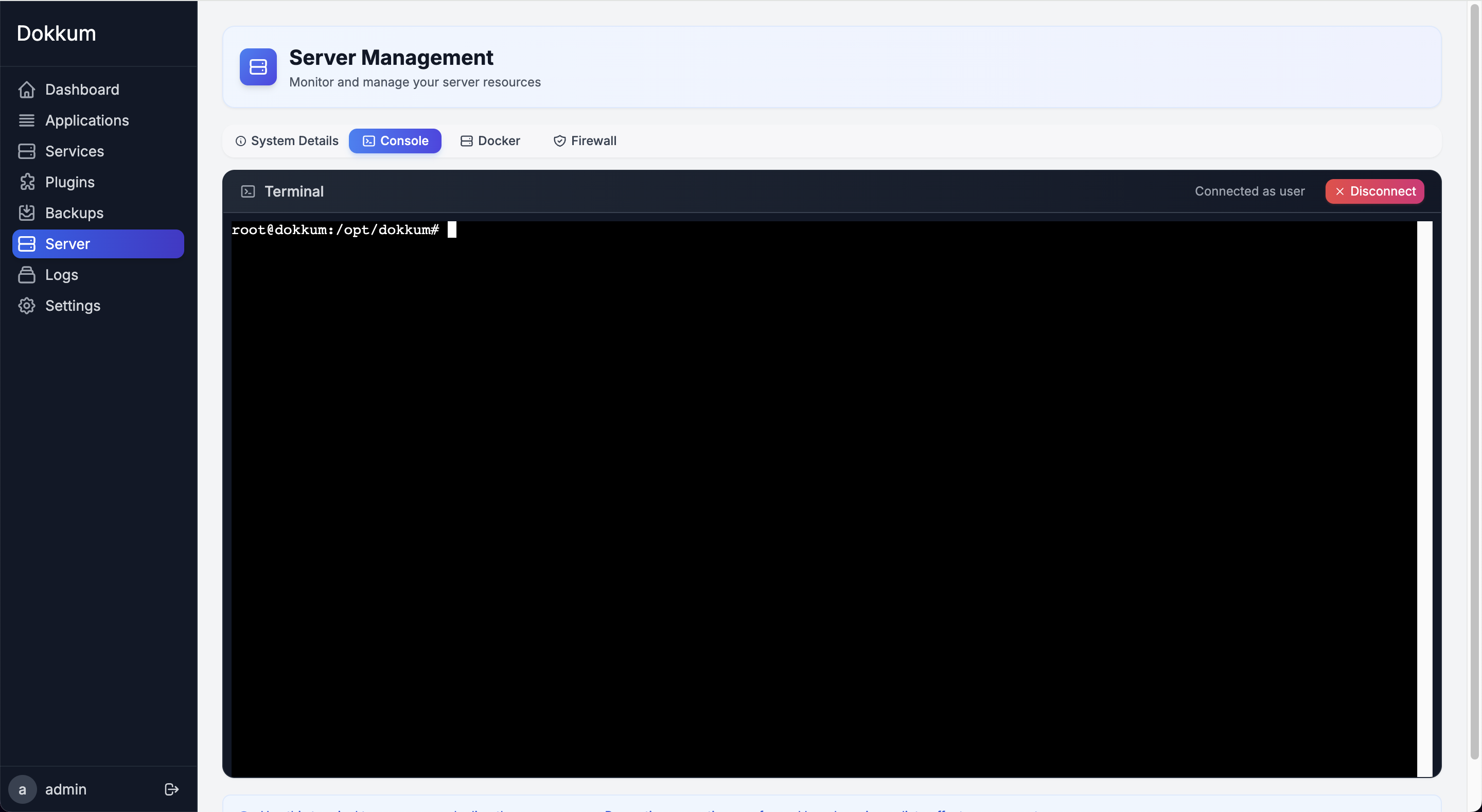Click the Disconnect button
1482x812 pixels.
(1374, 191)
